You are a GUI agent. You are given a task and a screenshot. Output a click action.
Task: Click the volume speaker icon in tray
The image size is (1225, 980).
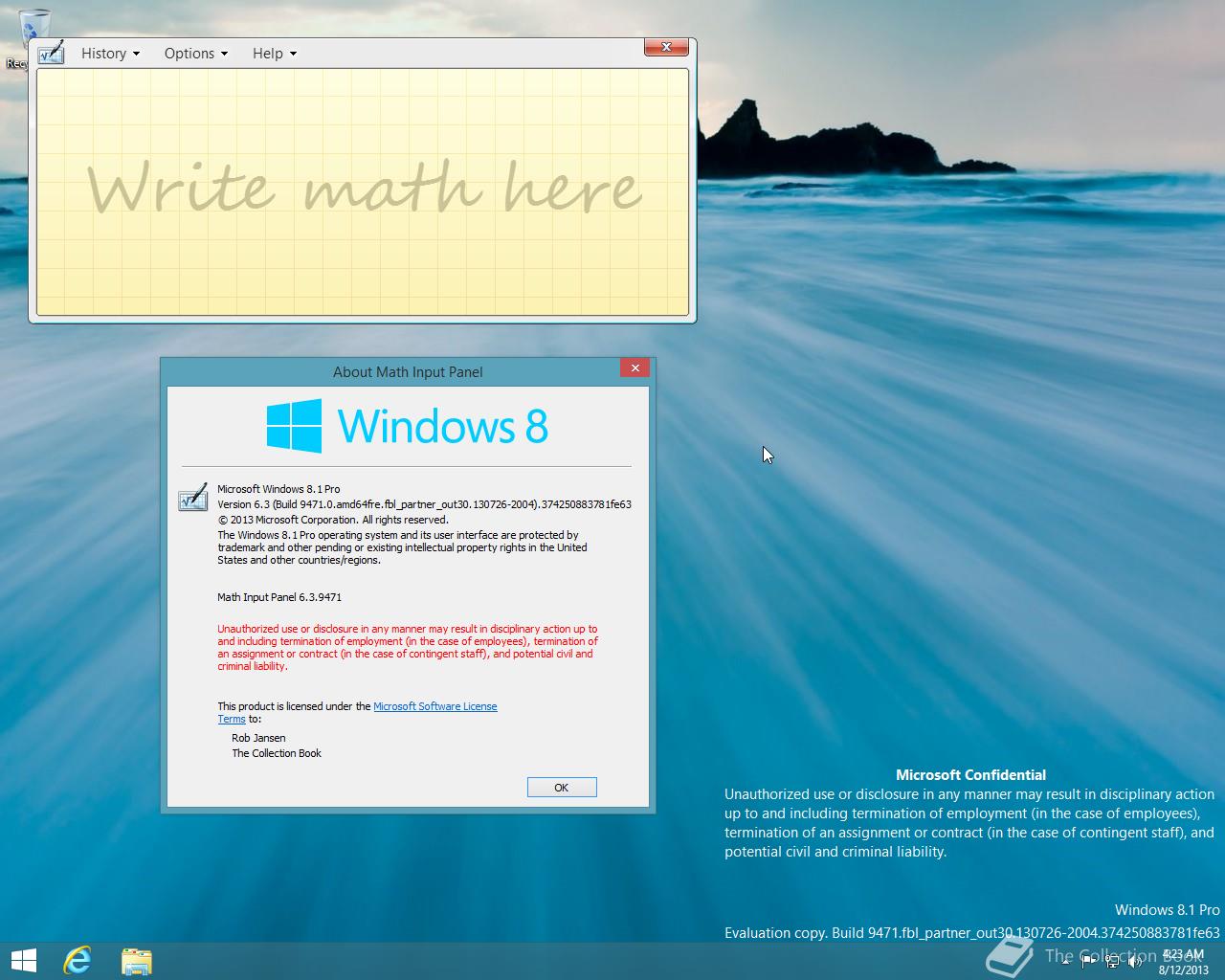click(1134, 962)
